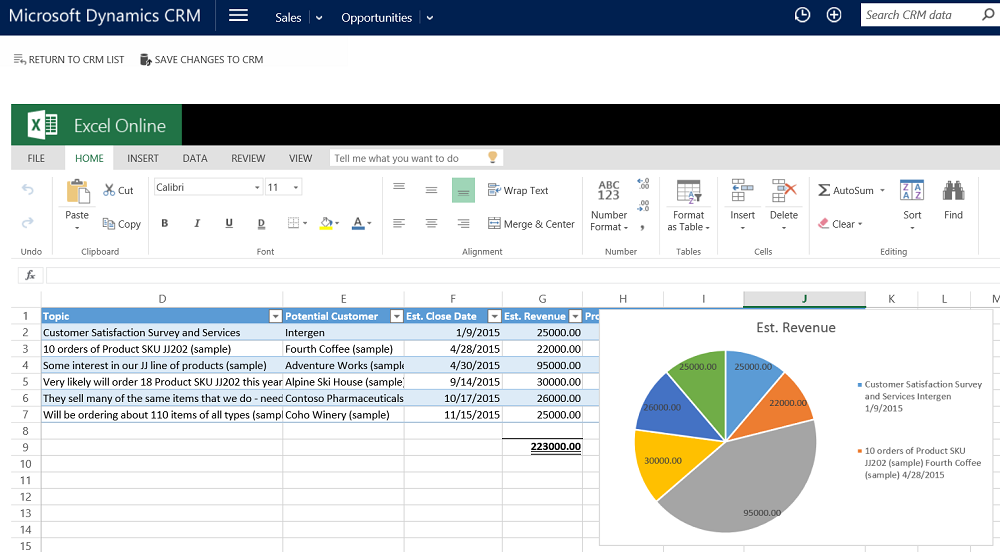Click the recent items clock icon
The image size is (1000, 552).
pos(802,15)
